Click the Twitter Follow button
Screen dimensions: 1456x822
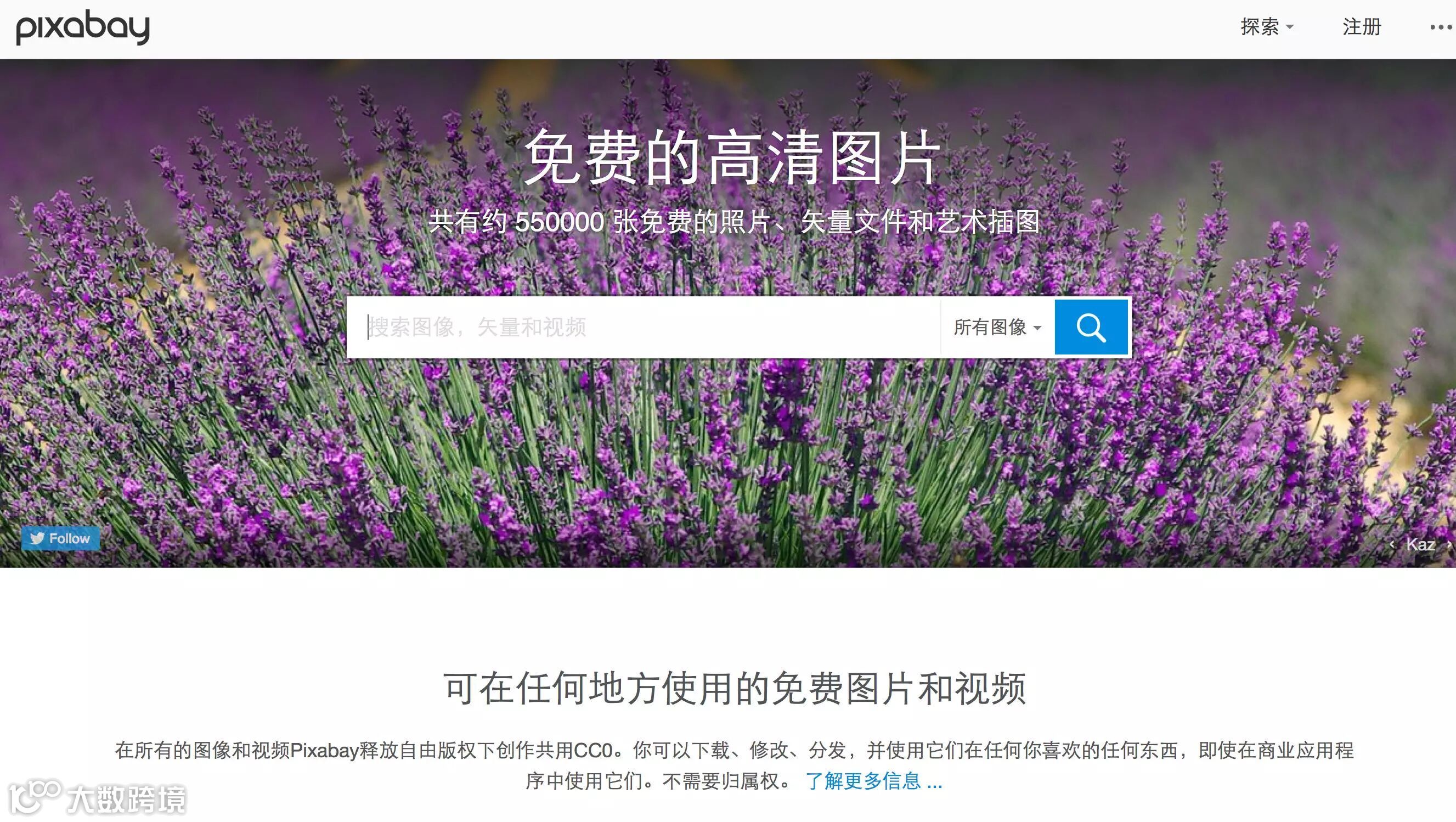click(x=60, y=538)
